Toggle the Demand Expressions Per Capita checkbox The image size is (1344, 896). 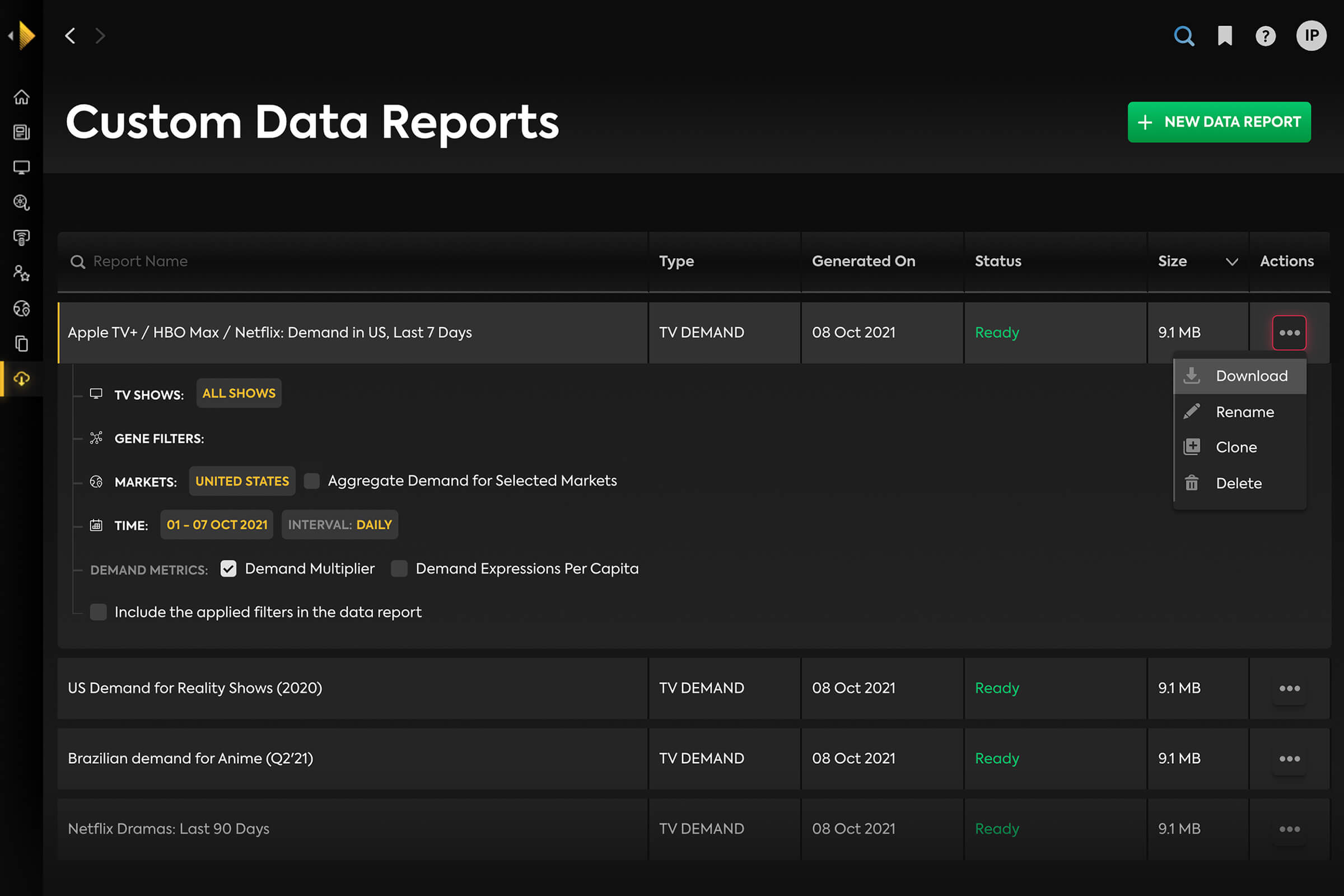tap(400, 568)
